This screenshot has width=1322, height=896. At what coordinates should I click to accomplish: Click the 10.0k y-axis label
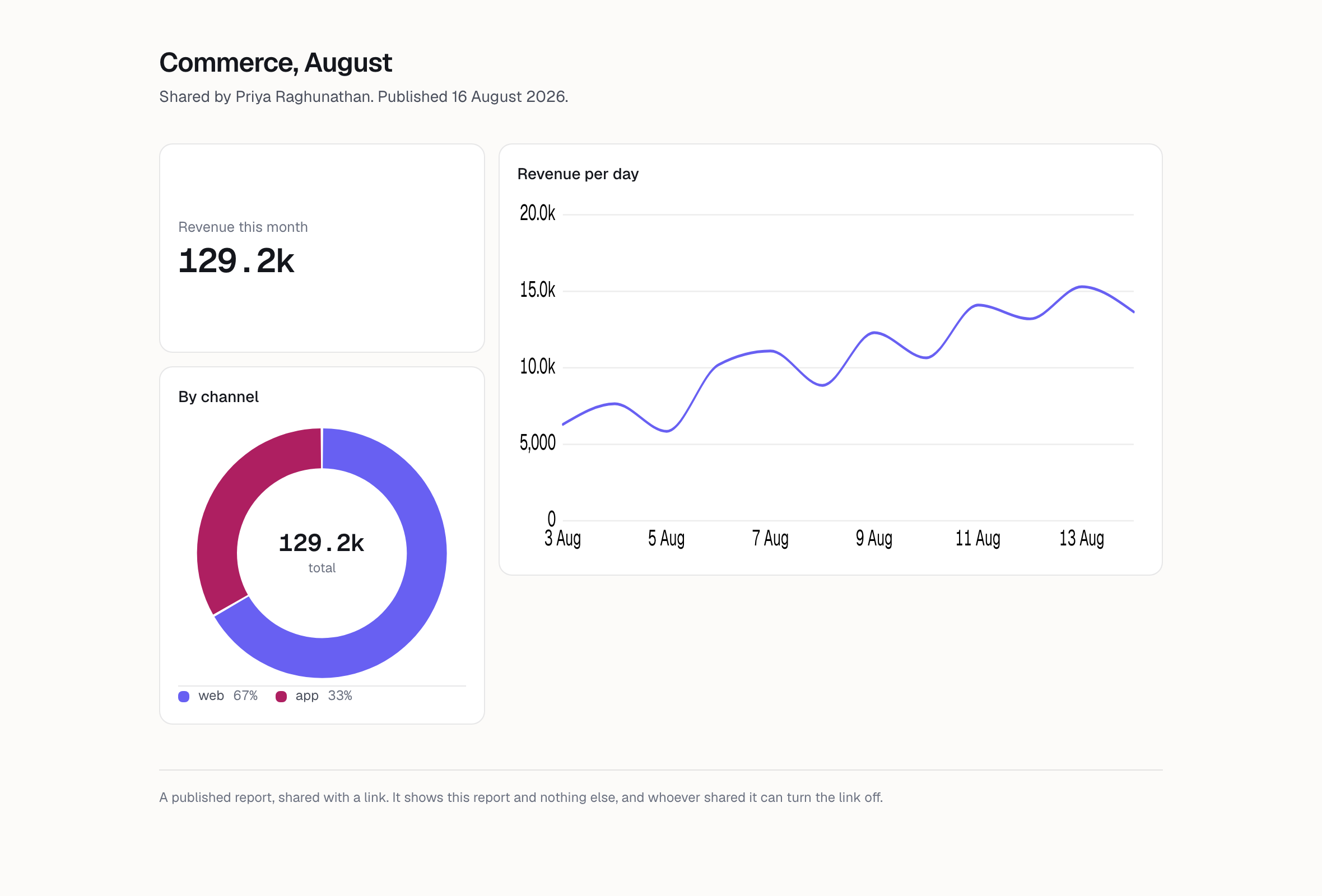point(537,367)
